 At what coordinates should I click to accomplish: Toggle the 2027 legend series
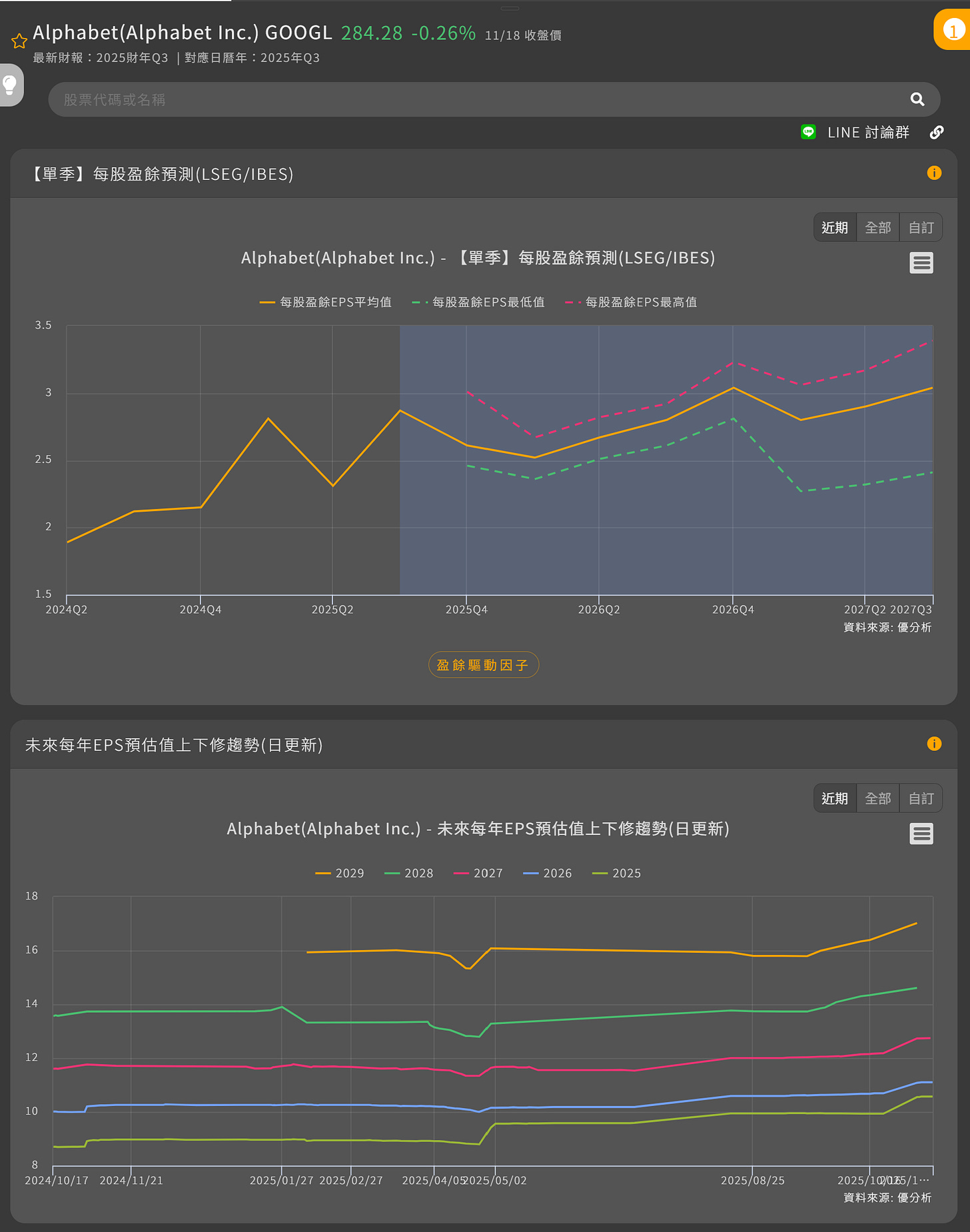pyautogui.click(x=478, y=873)
